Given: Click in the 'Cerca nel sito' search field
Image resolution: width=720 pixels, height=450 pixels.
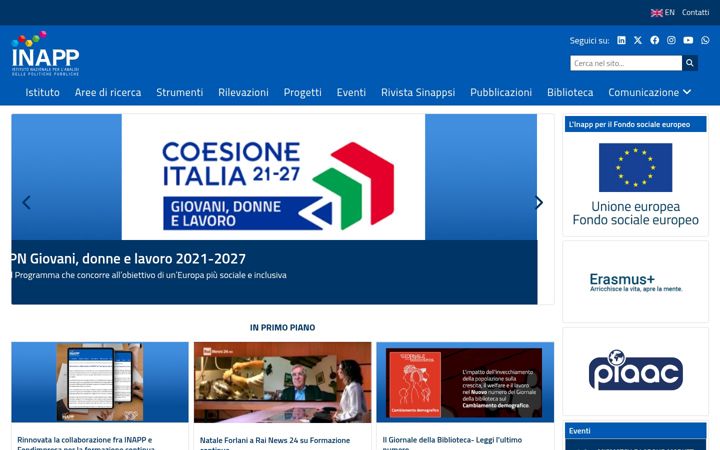Looking at the screenshot, I should 626,63.
